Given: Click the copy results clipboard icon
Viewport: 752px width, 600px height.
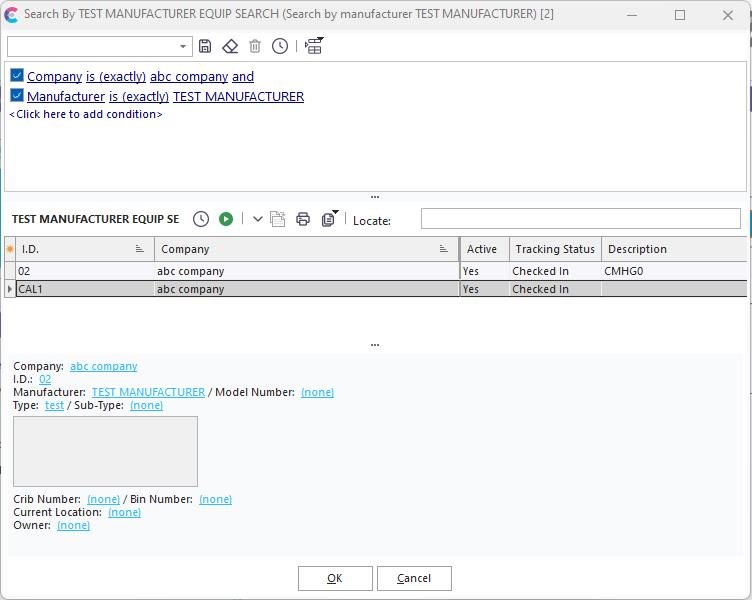Looking at the screenshot, I should pos(328,219).
